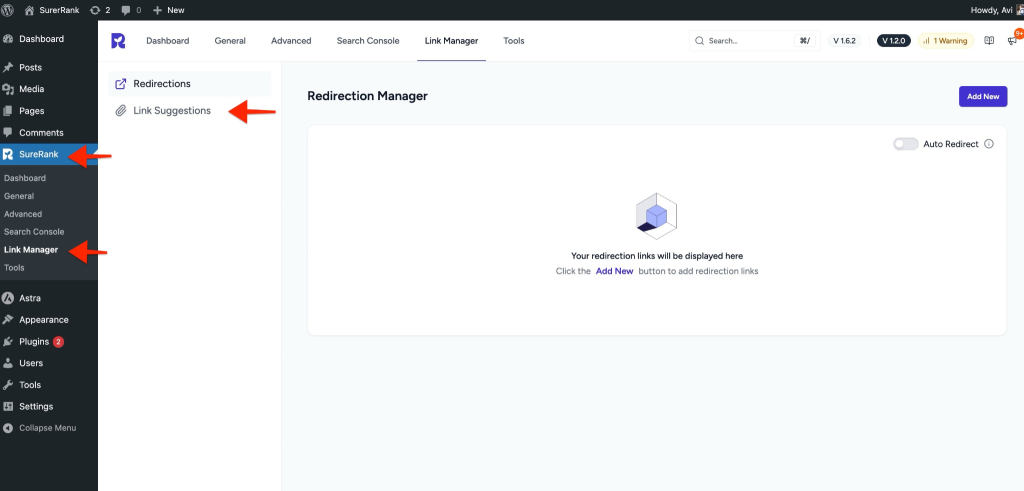Switch to the General tab in SureRank header
Screen dimensions: 1024x491
tap(230, 40)
